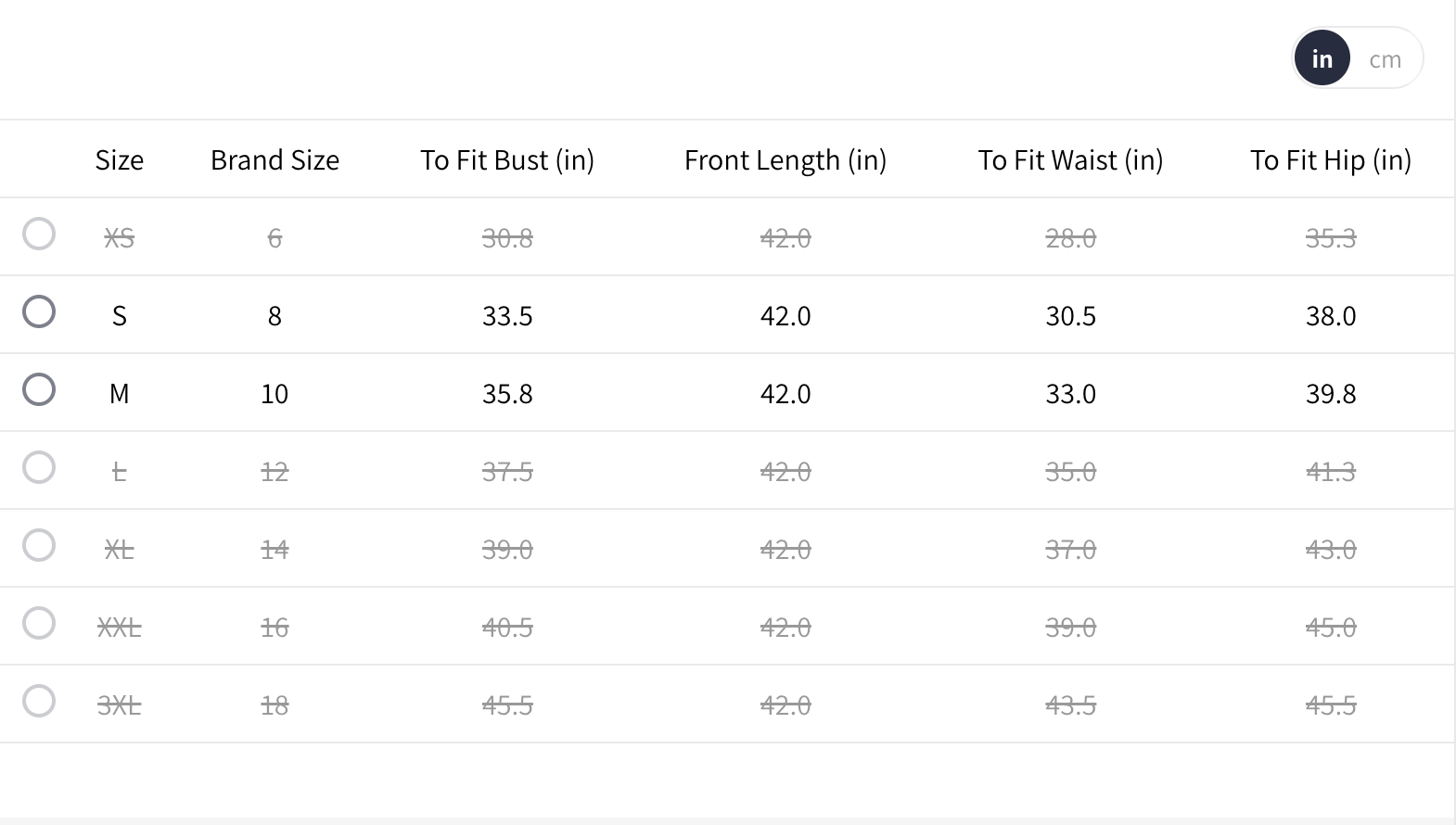This screenshot has height=825, width=1456.
Task: Select the 'in' inches unit
Action: [1322, 58]
